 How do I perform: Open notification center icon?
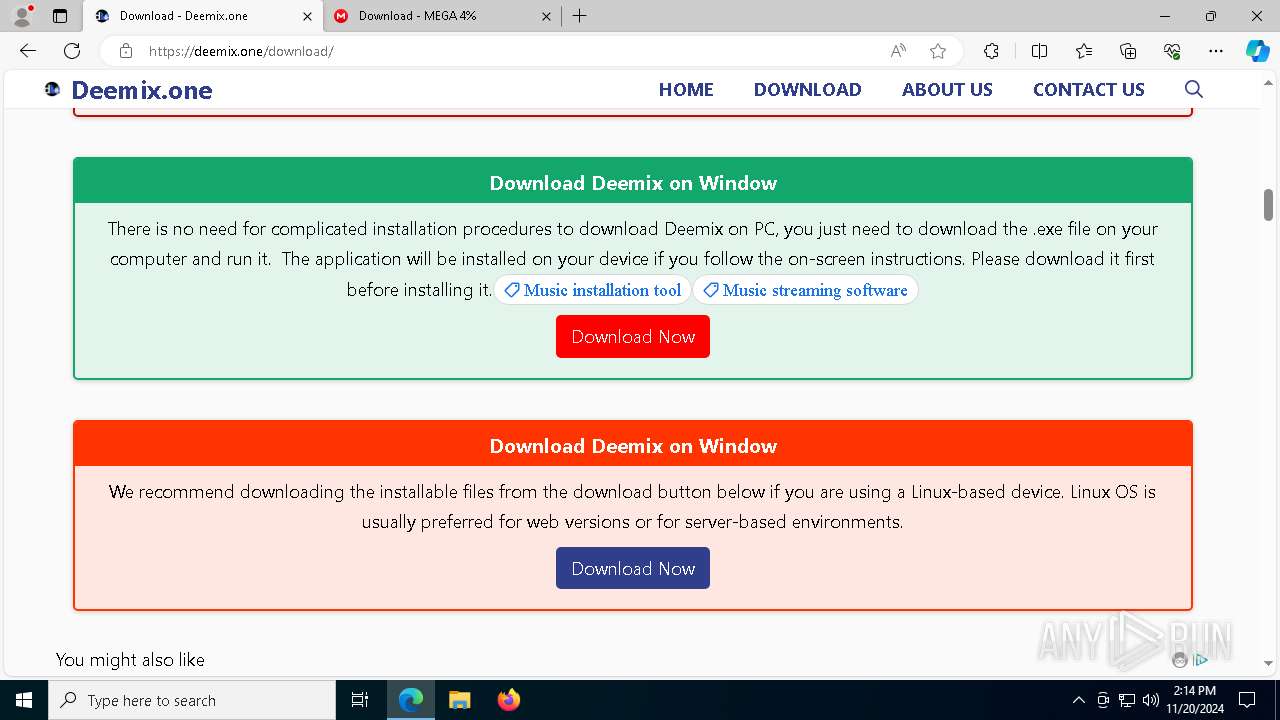point(1247,700)
